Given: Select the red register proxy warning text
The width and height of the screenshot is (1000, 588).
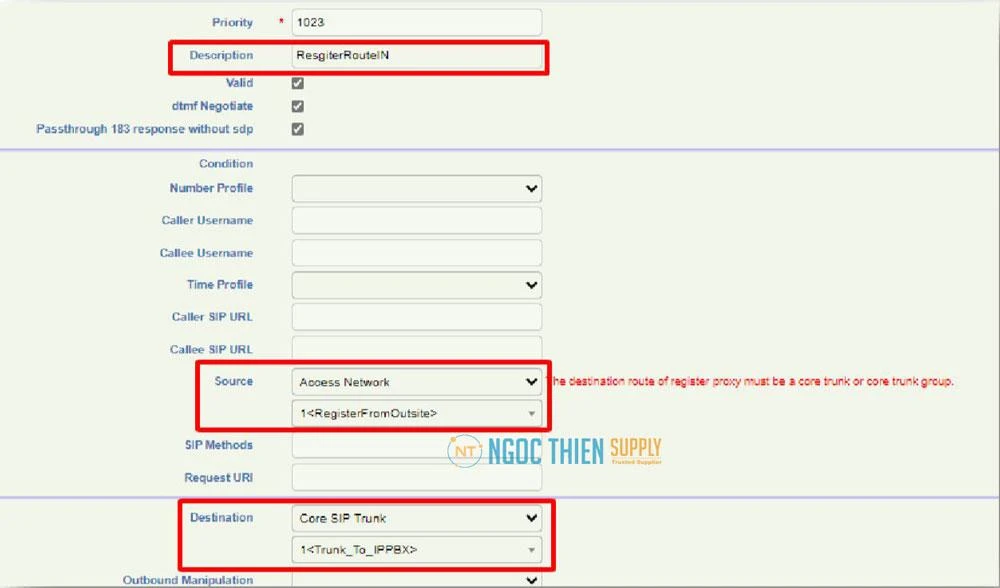Looking at the screenshot, I should [750, 381].
